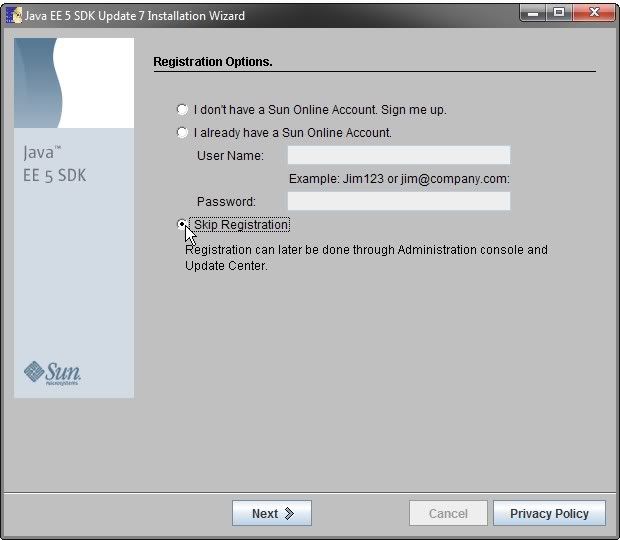
Task: Choose "I already have a Sun Online Account" radio button
Action: coord(181,133)
